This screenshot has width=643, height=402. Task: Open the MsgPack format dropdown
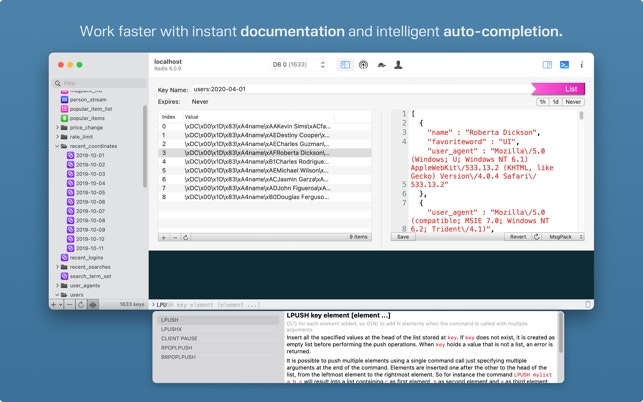coord(563,237)
